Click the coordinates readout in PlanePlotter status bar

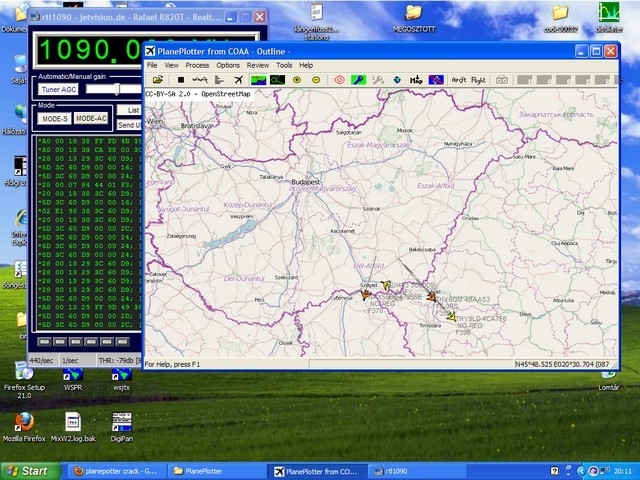(x=564, y=364)
